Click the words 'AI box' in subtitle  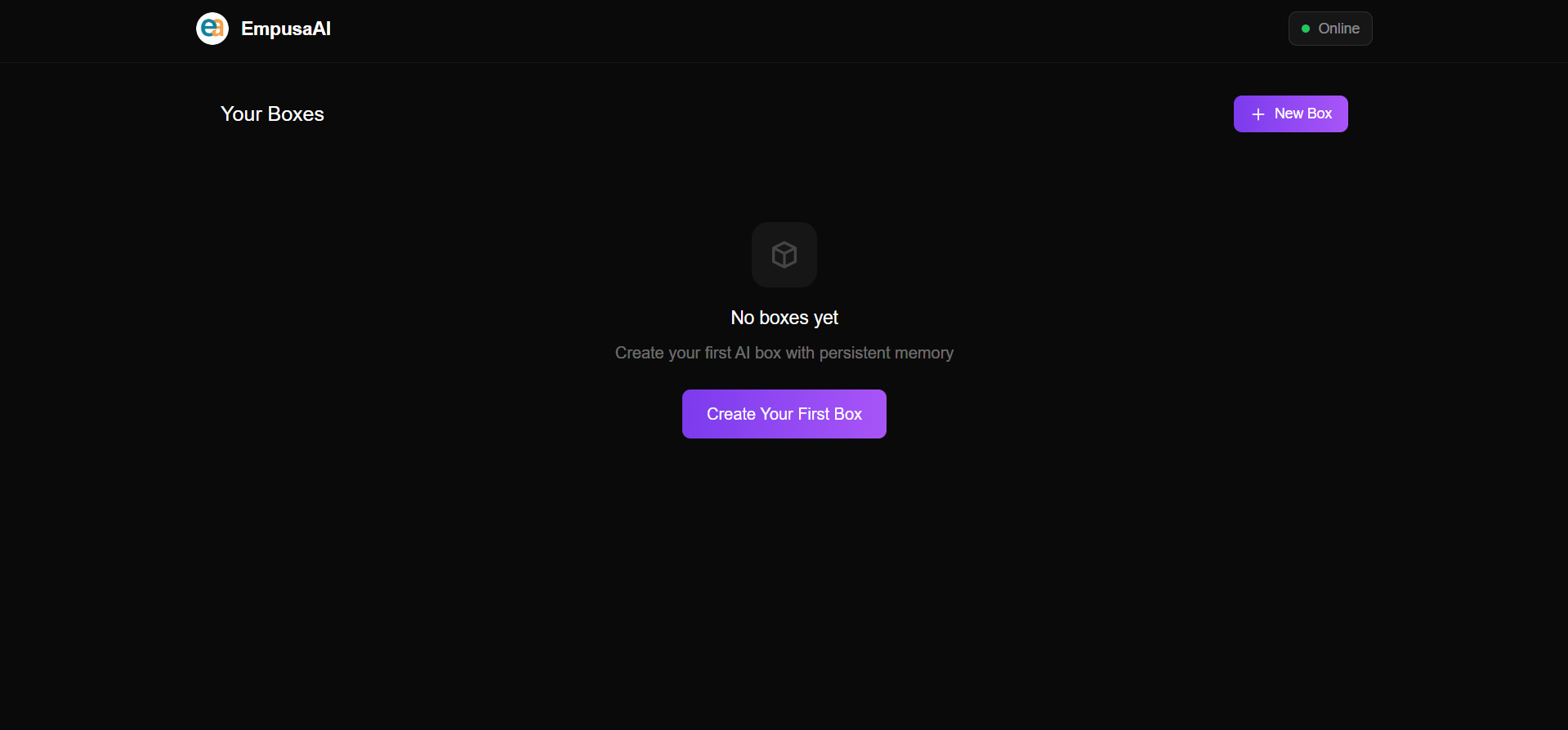click(x=758, y=353)
